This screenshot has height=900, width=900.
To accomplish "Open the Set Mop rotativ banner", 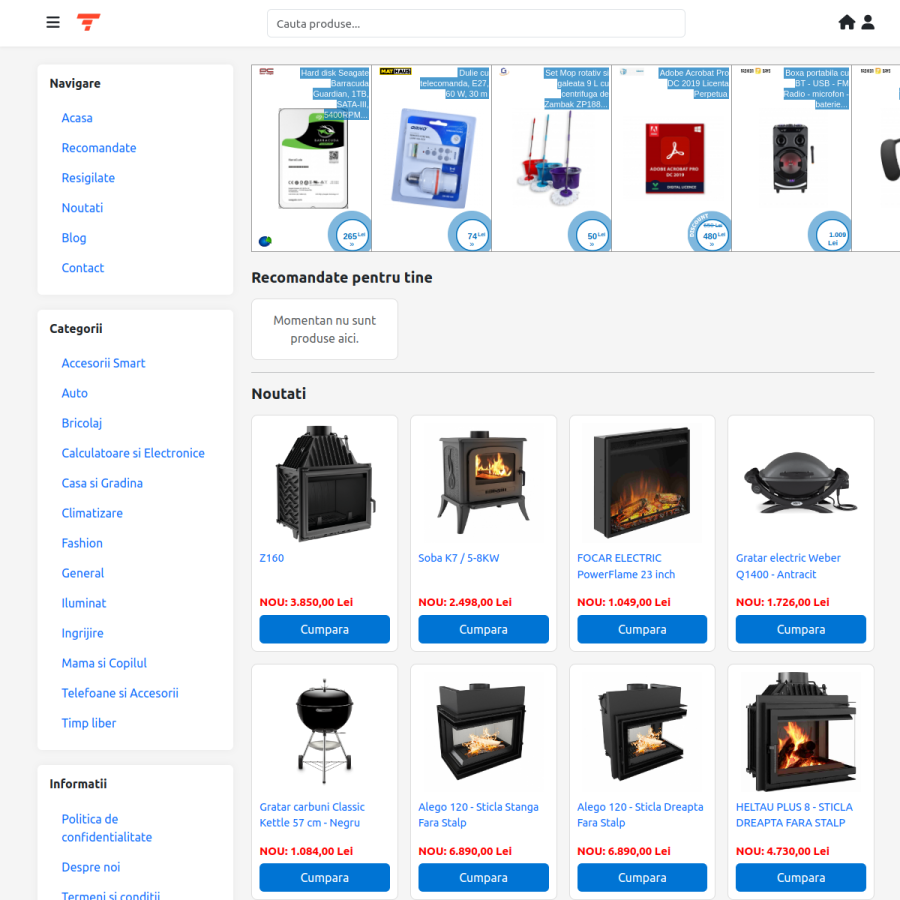I will pos(552,158).
